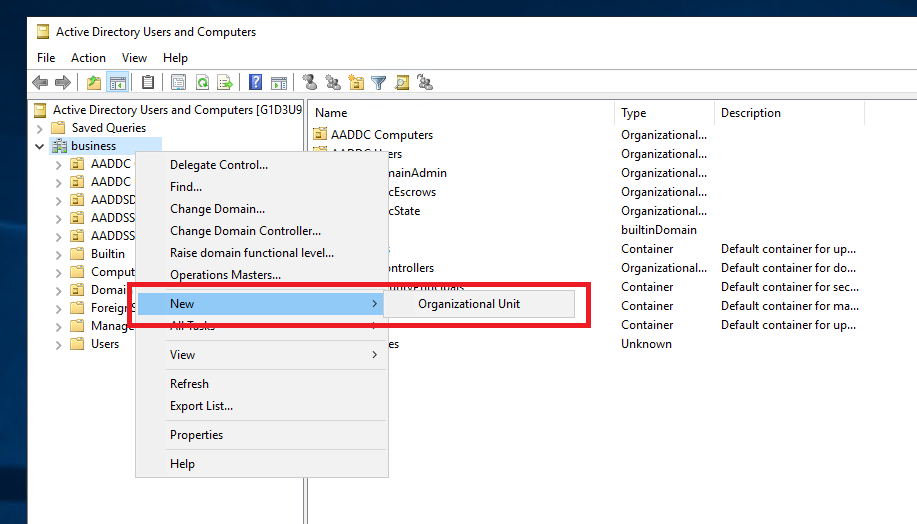The width and height of the screenshot is (917, 524).
Task: Create new organizational unit toolbar icon
Action: click(x=356, y=82)
